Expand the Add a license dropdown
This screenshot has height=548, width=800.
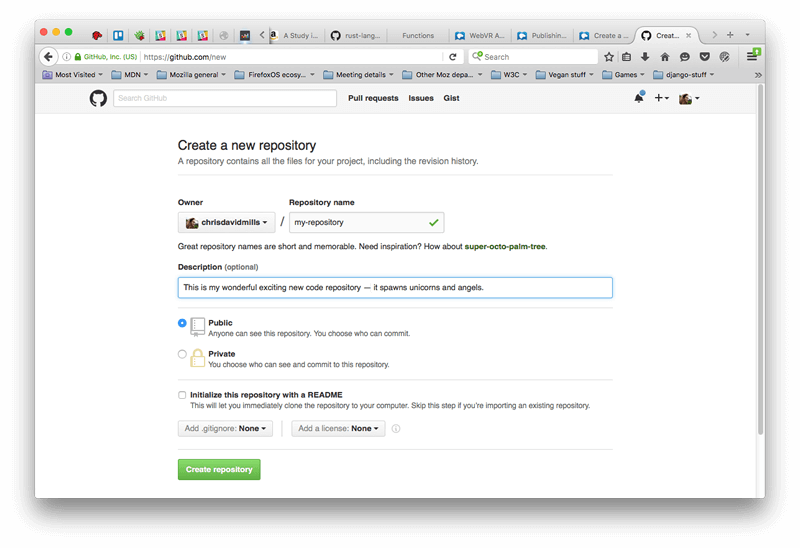coord(338,429)
